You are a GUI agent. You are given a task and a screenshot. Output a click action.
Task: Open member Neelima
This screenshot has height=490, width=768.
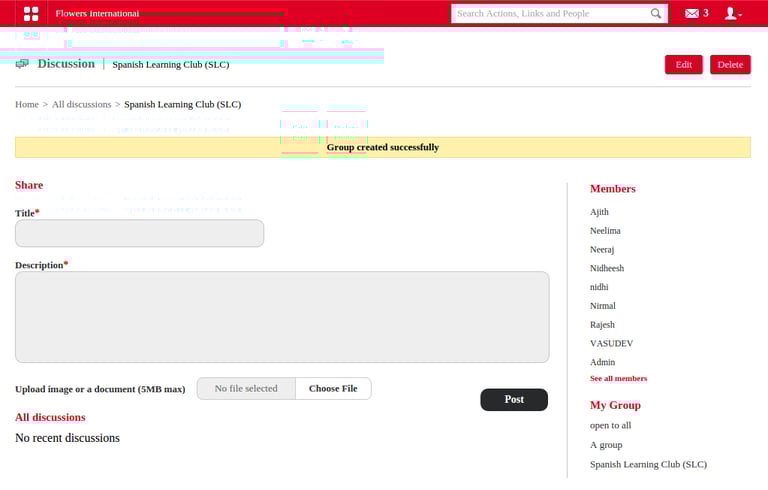pyautogui.click(x=605, y=231)
